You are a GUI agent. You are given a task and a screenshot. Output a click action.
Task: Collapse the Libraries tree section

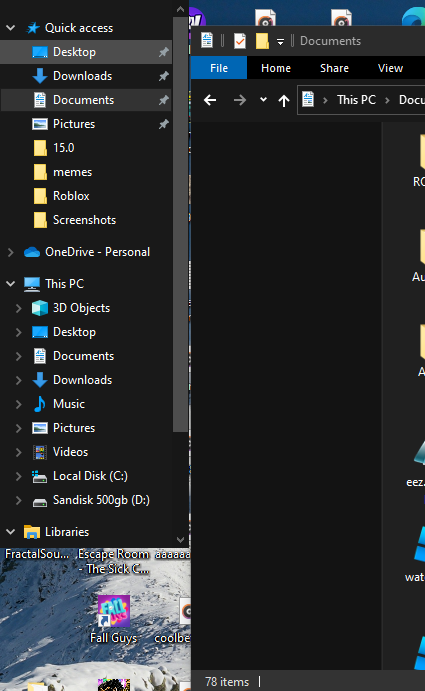click(x=11, y=532)
